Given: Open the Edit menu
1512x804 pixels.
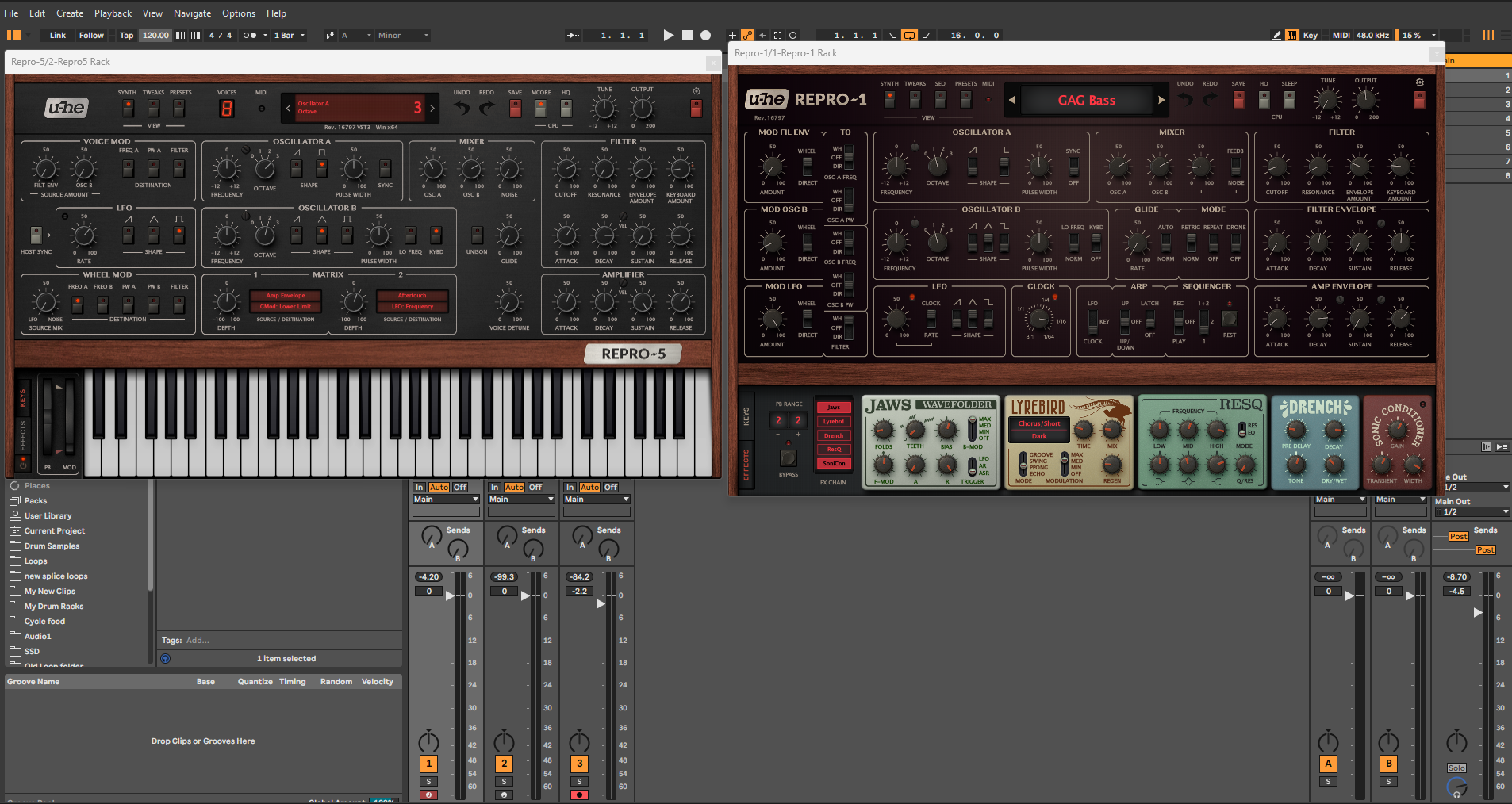Looking at the screenshot, I should [37, 13].
